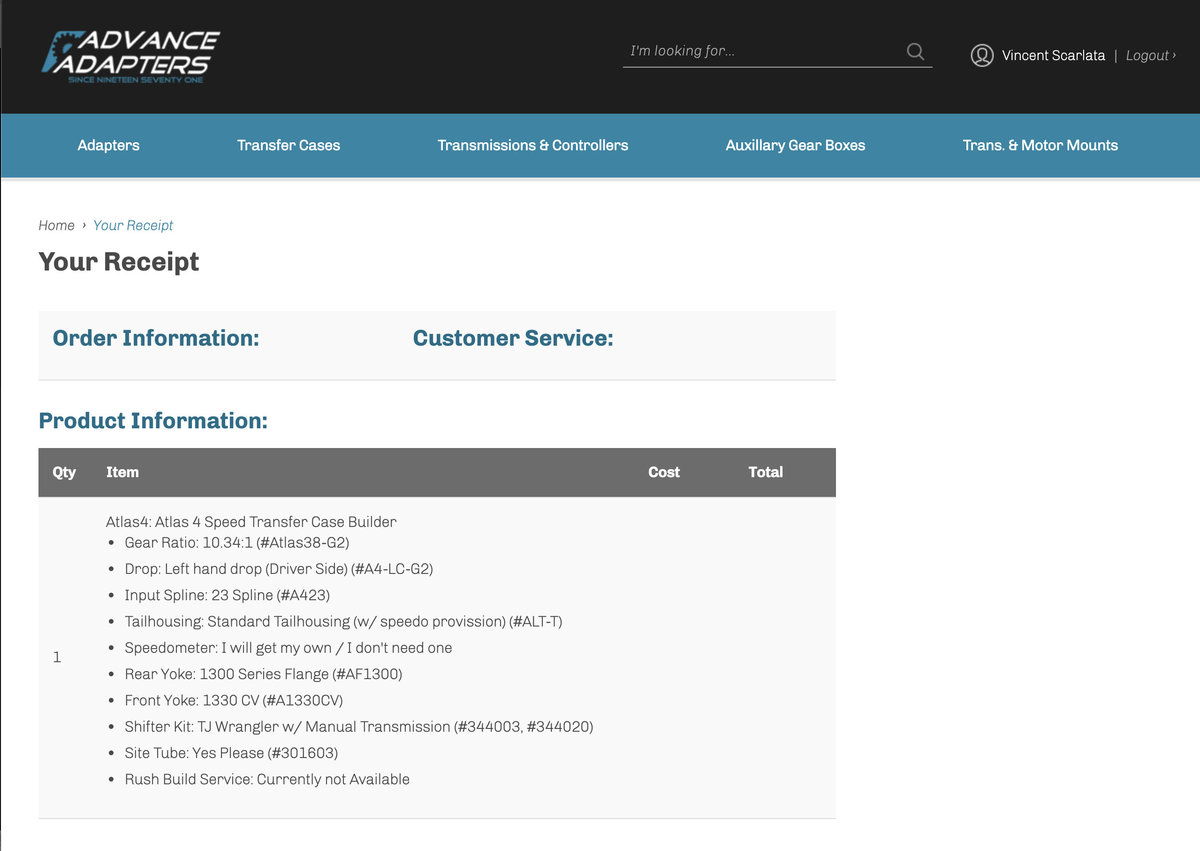
Task: Navigate to Home via breadcrumb
Action: pos(56,225)
